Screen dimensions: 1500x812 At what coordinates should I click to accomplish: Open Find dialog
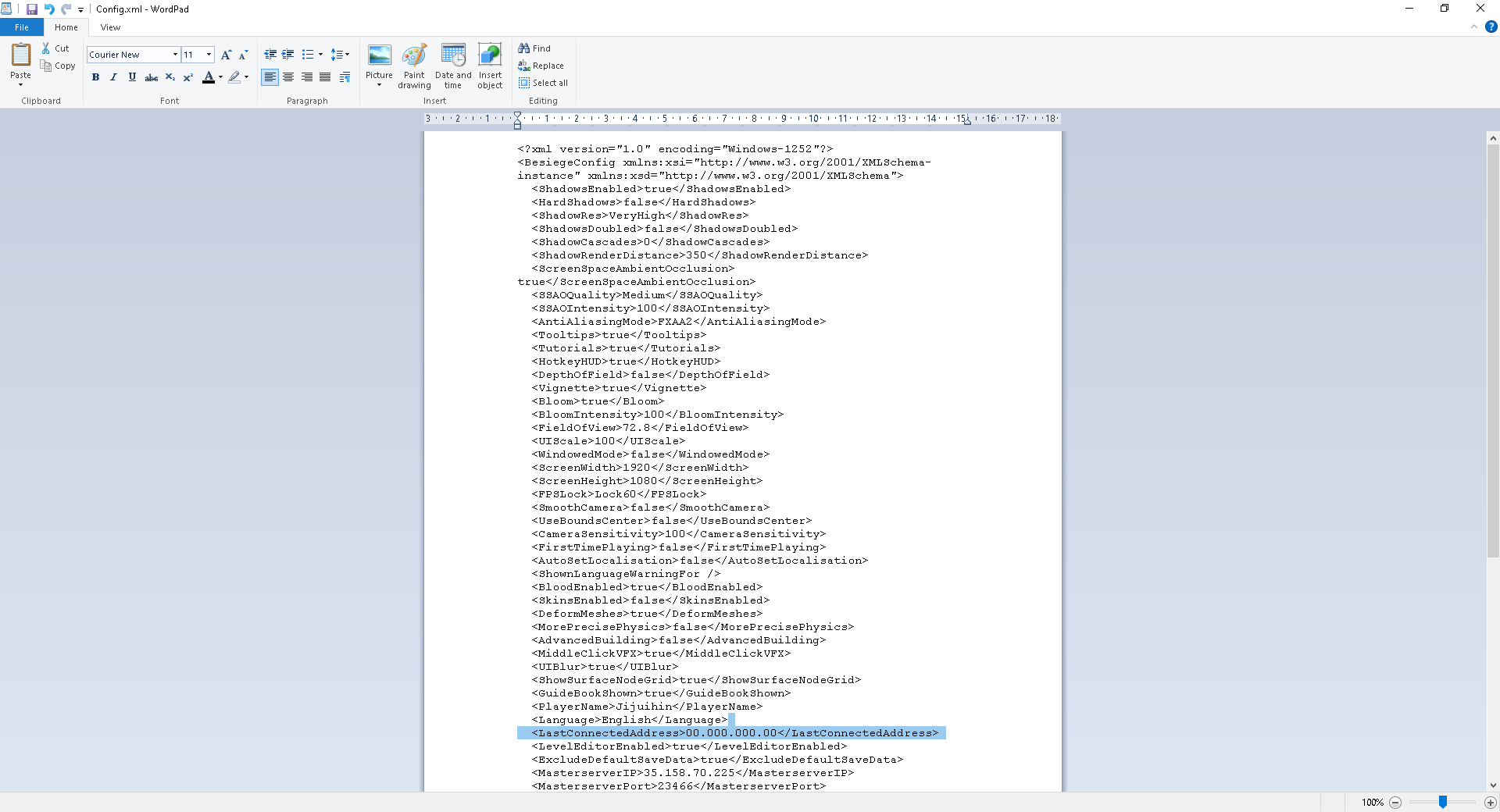534,48
